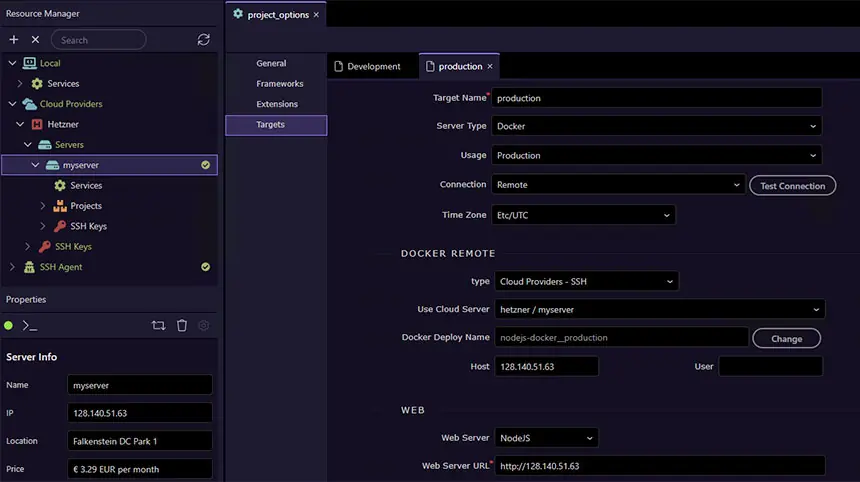Open the Web Server dropdown
The image size is (860, 482).
point(546,438)
